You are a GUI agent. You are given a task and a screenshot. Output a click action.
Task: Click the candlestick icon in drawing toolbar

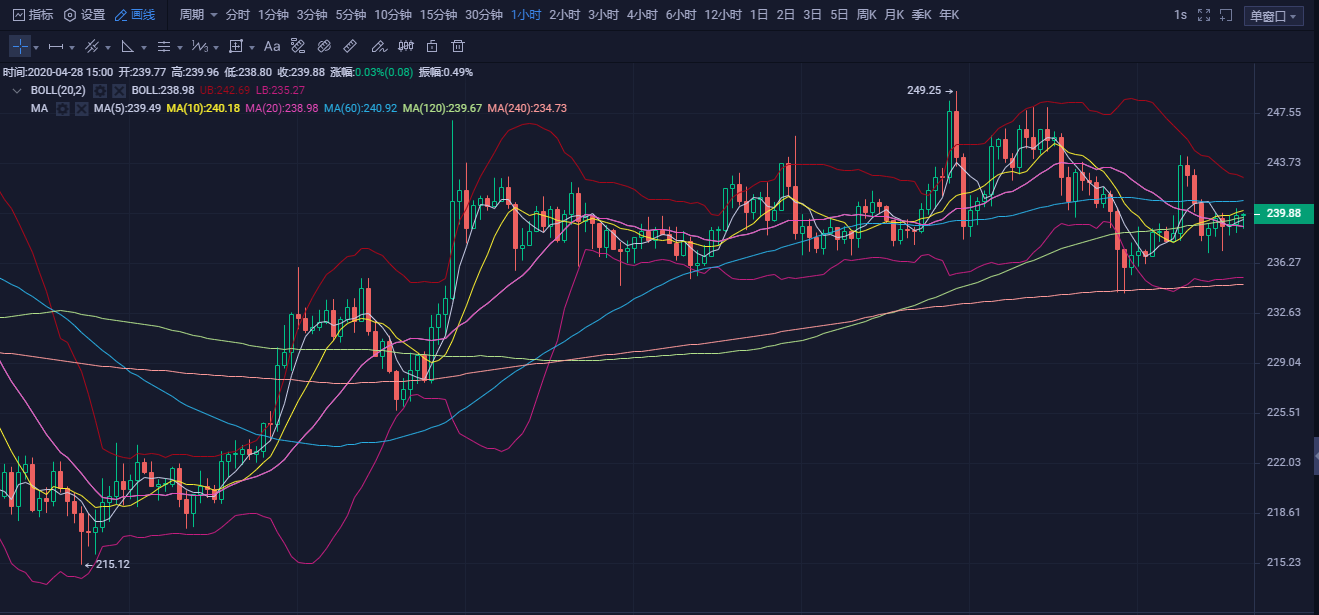click(x=405, y=46)
